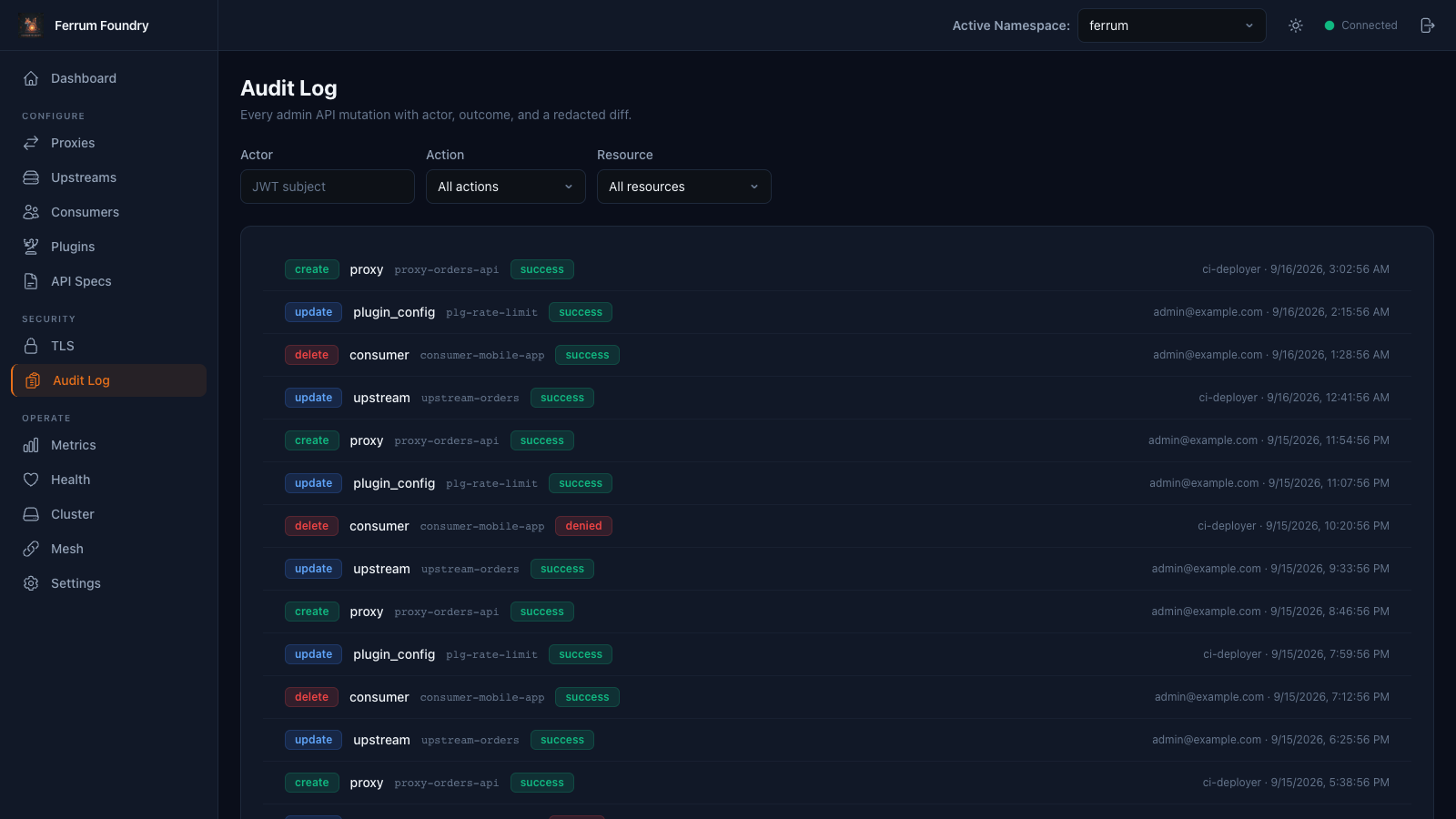
Task: Navigate to Consumers
Action: coord(109,212)
